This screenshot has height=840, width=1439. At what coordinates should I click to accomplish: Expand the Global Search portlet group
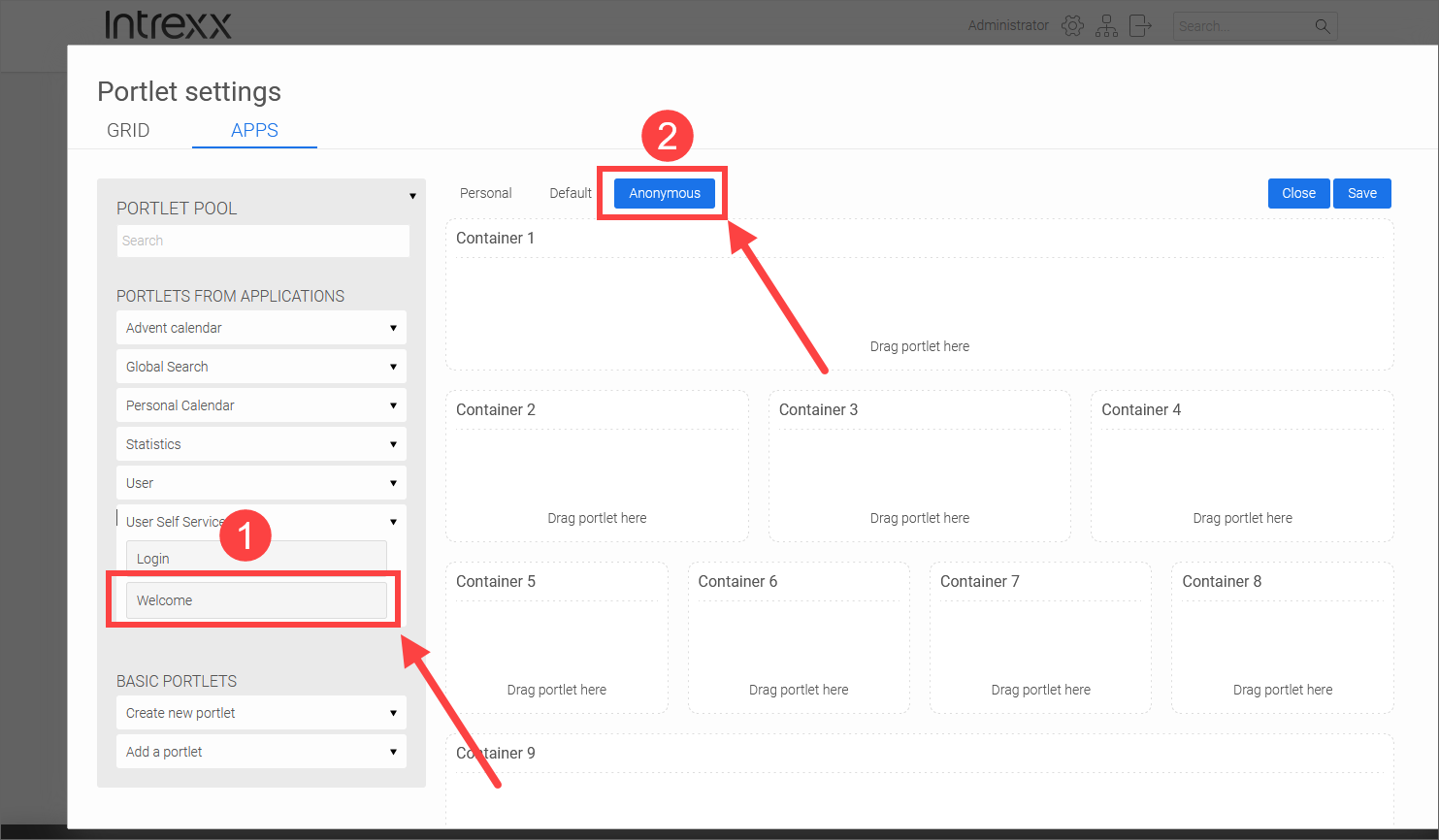(393, 367)
